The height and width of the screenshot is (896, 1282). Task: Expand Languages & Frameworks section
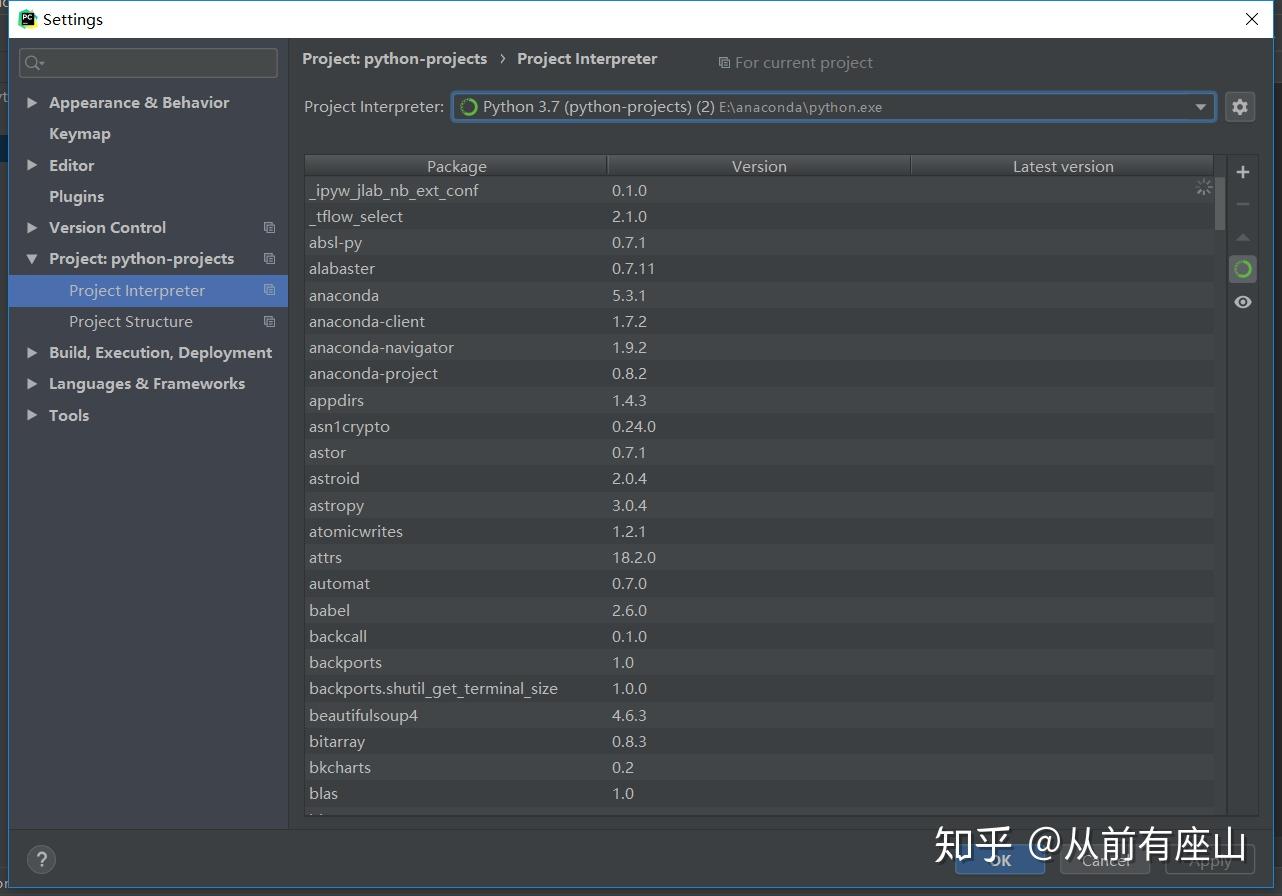32,384
